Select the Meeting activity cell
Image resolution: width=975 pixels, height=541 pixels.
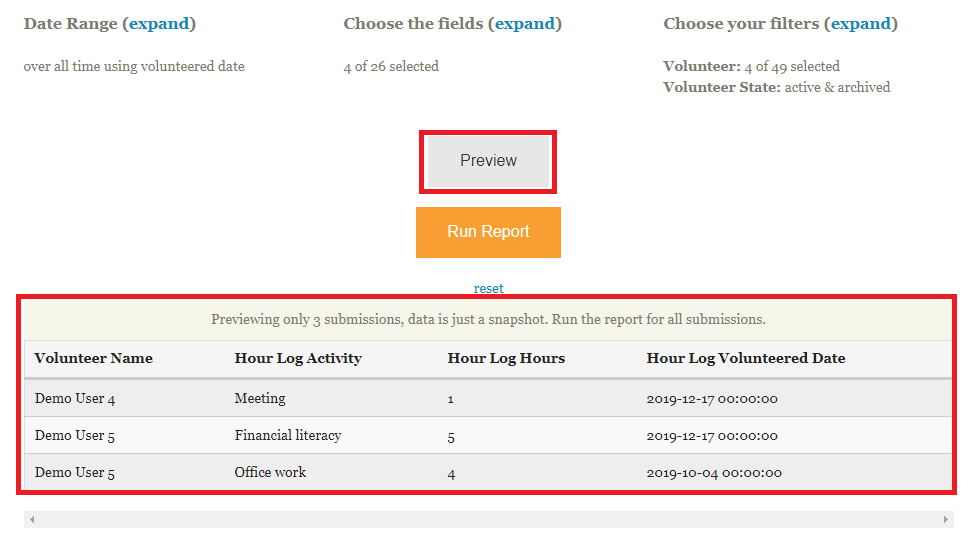click(x=260, y=398)
